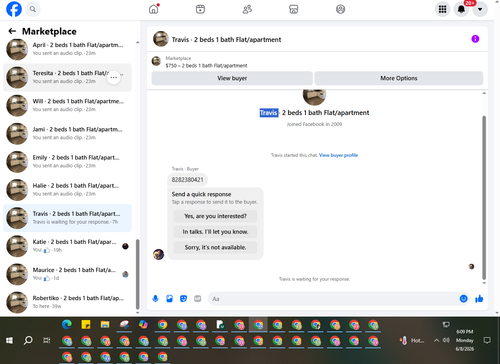This screenshot has width=500, height=364.
Task: Click the message input field Aa
Action: pyautogui.click(x=333, y=299)
